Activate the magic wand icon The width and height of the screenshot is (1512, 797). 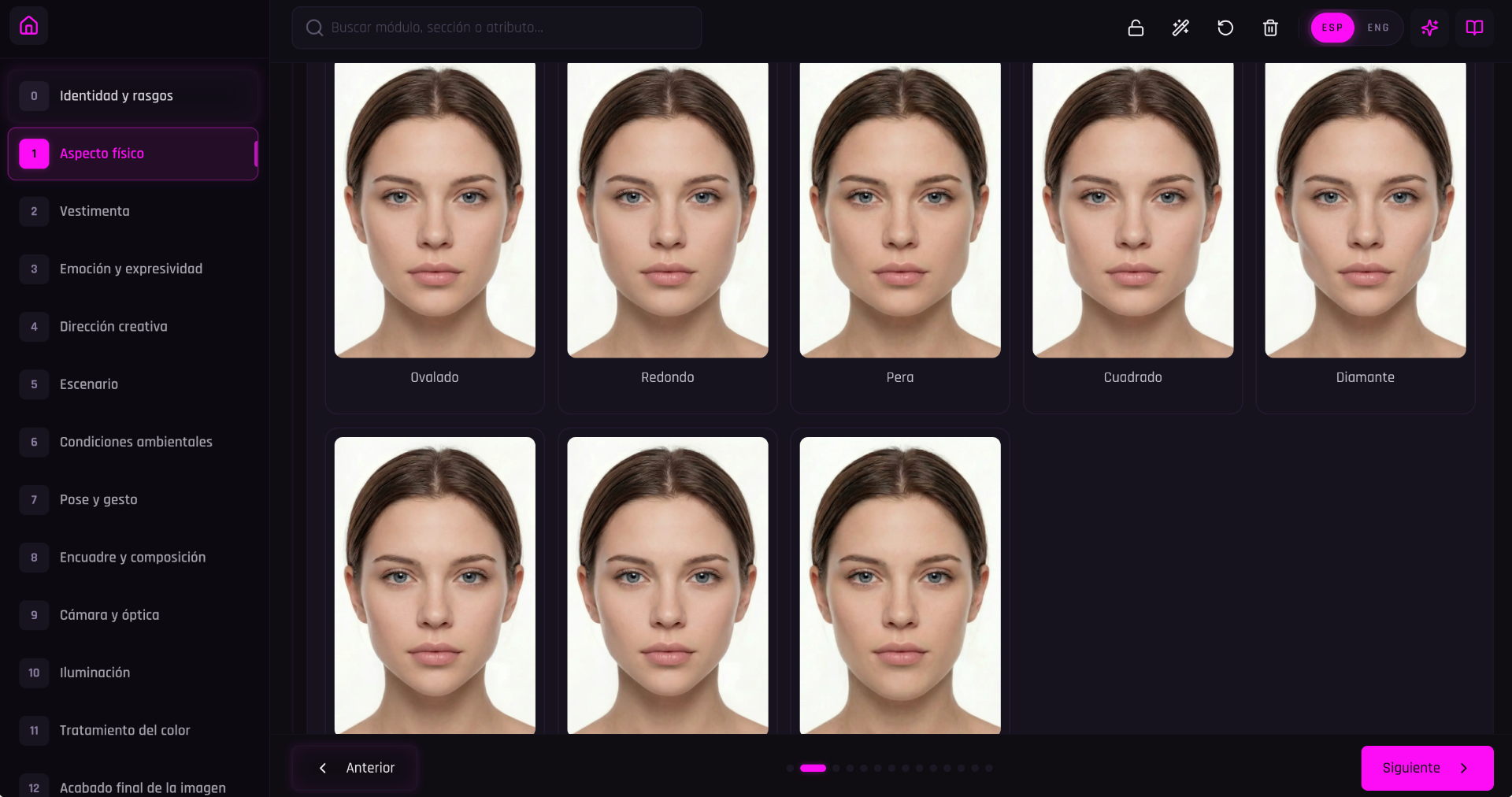tap(1180, 28)
